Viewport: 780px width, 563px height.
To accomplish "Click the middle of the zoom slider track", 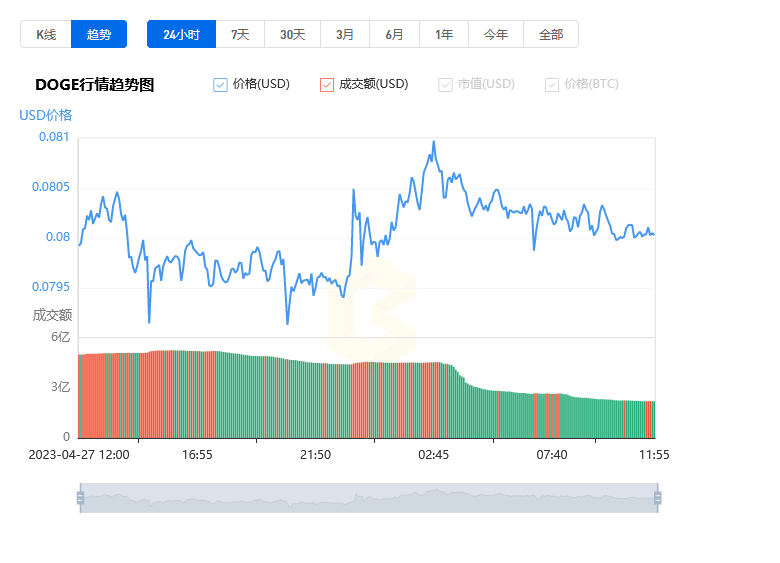I will pos(369,498).
